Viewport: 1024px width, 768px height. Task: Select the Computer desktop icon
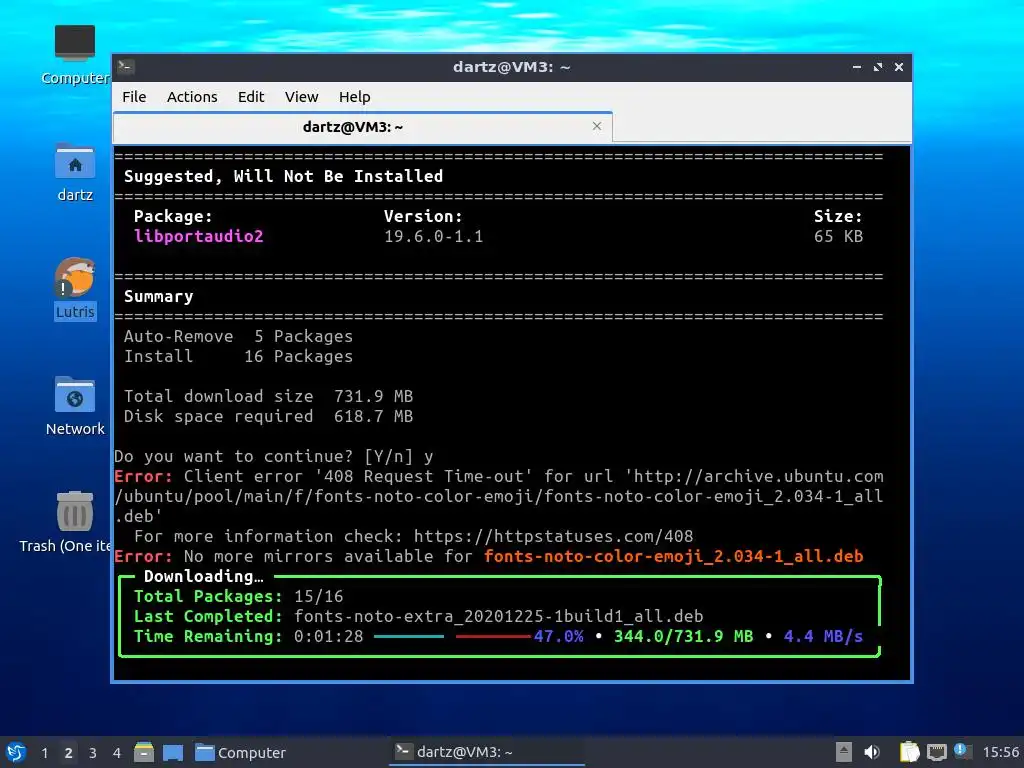click(74, 55)
